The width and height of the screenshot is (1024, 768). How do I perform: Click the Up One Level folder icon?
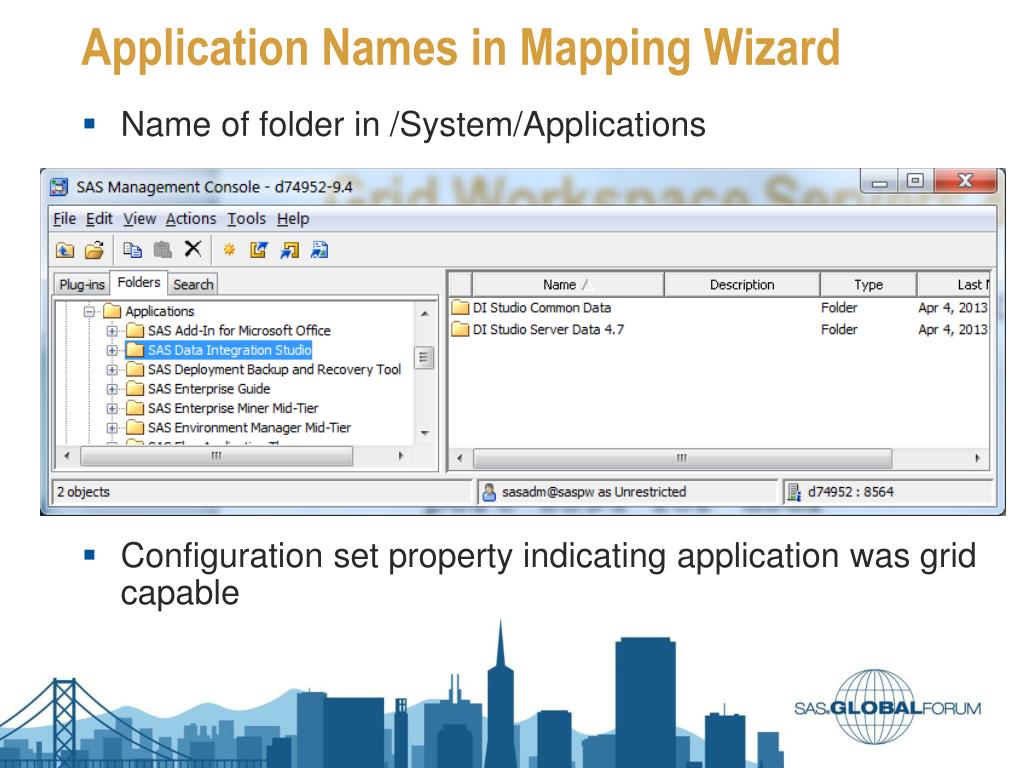[x=65, y=250]
